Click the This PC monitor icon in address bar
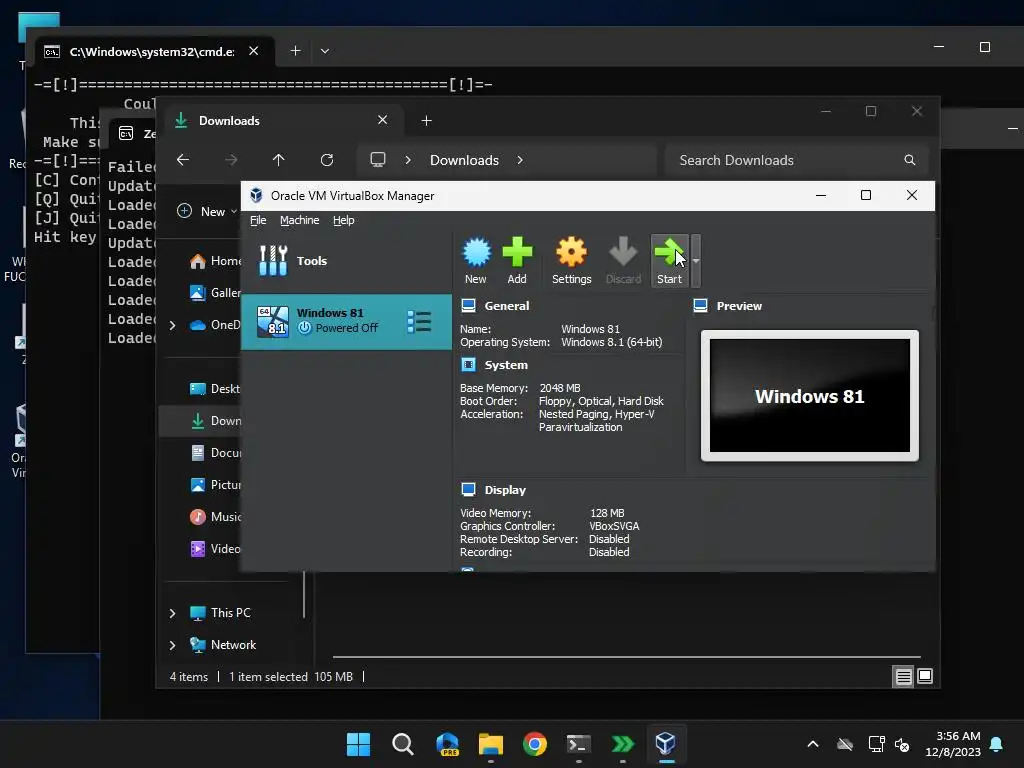The width and height of the screenshot is (1024, 768). coord(377,160)
